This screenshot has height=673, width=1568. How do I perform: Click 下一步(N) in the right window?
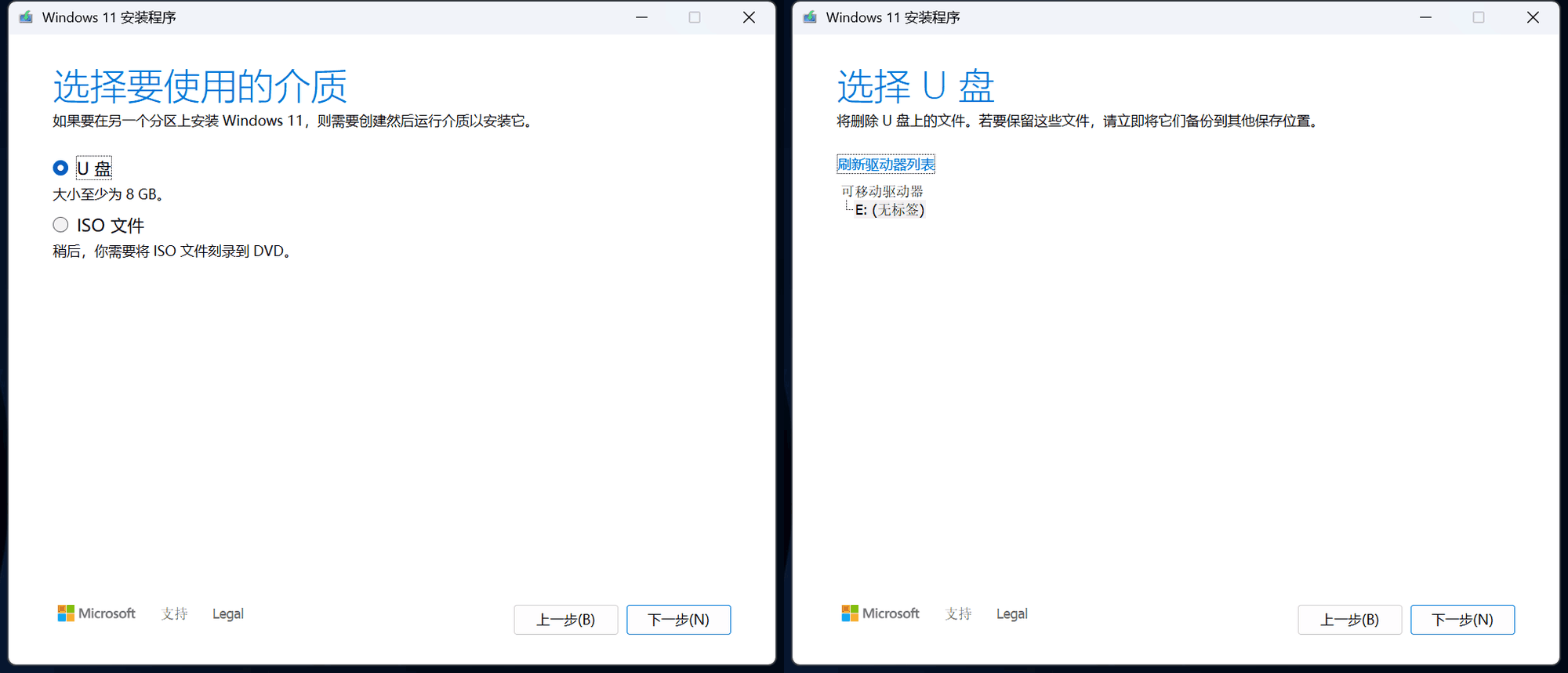[x=1462, y=620]
